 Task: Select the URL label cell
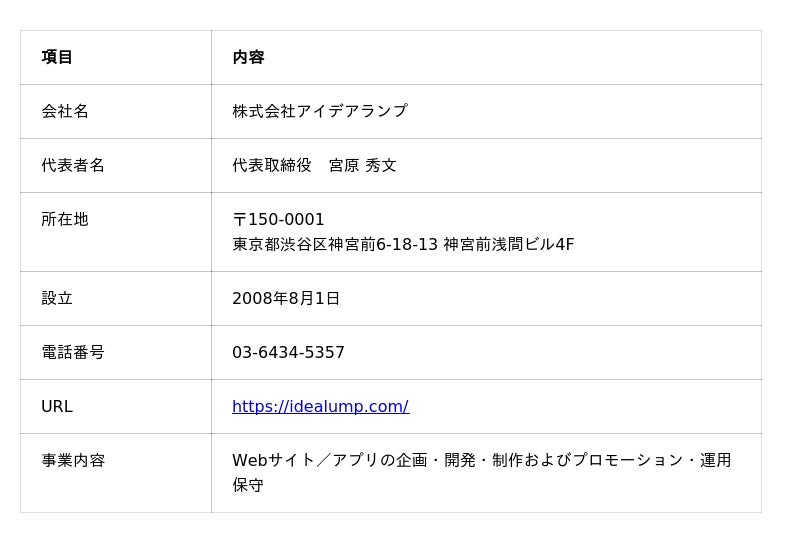pos(116,406)
